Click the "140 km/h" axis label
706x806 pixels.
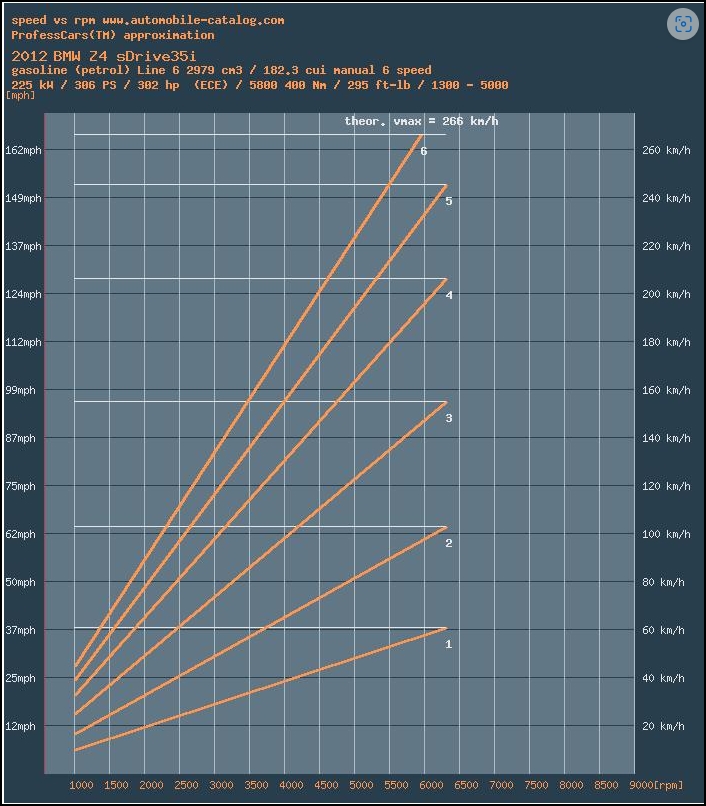coord(666,438)
